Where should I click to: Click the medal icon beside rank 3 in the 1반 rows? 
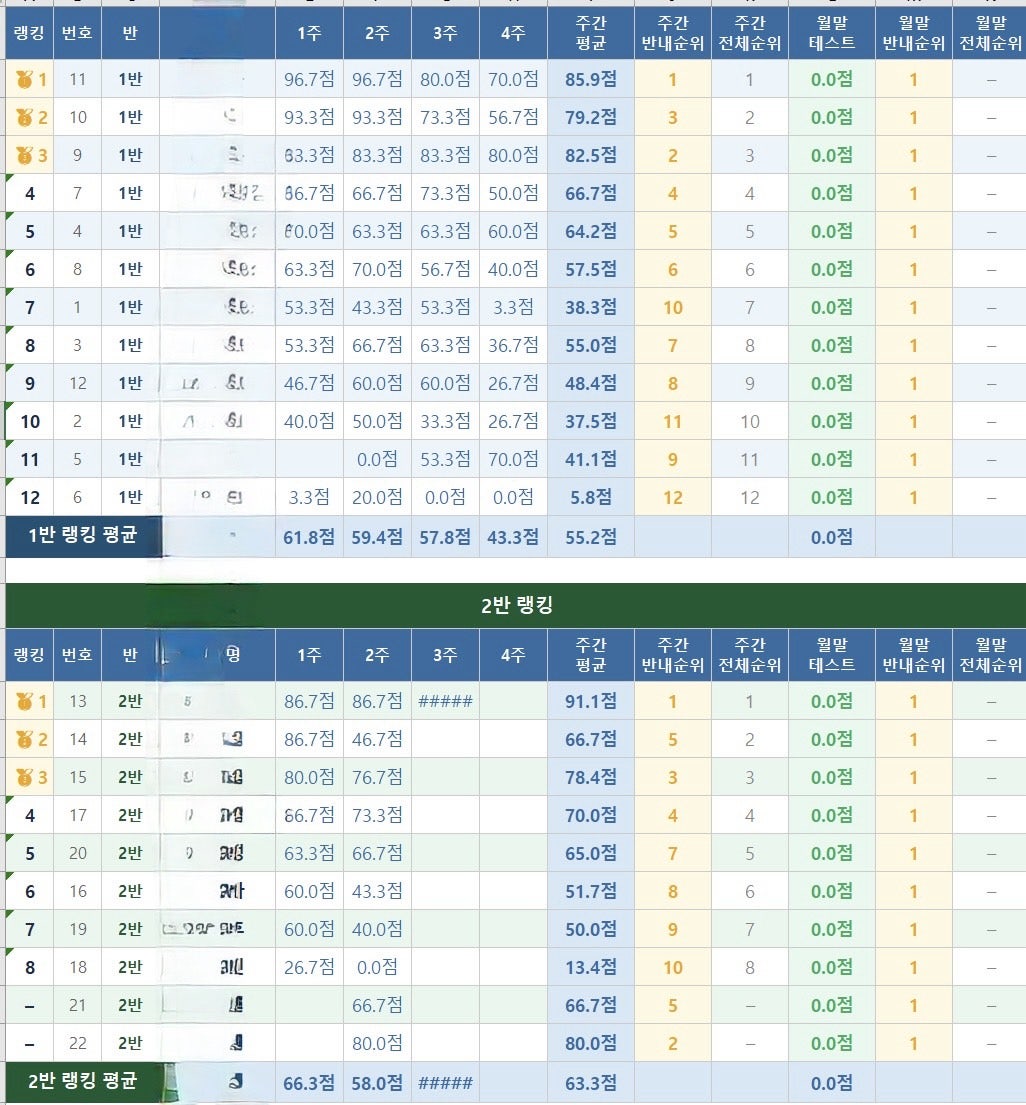[25, 155]
